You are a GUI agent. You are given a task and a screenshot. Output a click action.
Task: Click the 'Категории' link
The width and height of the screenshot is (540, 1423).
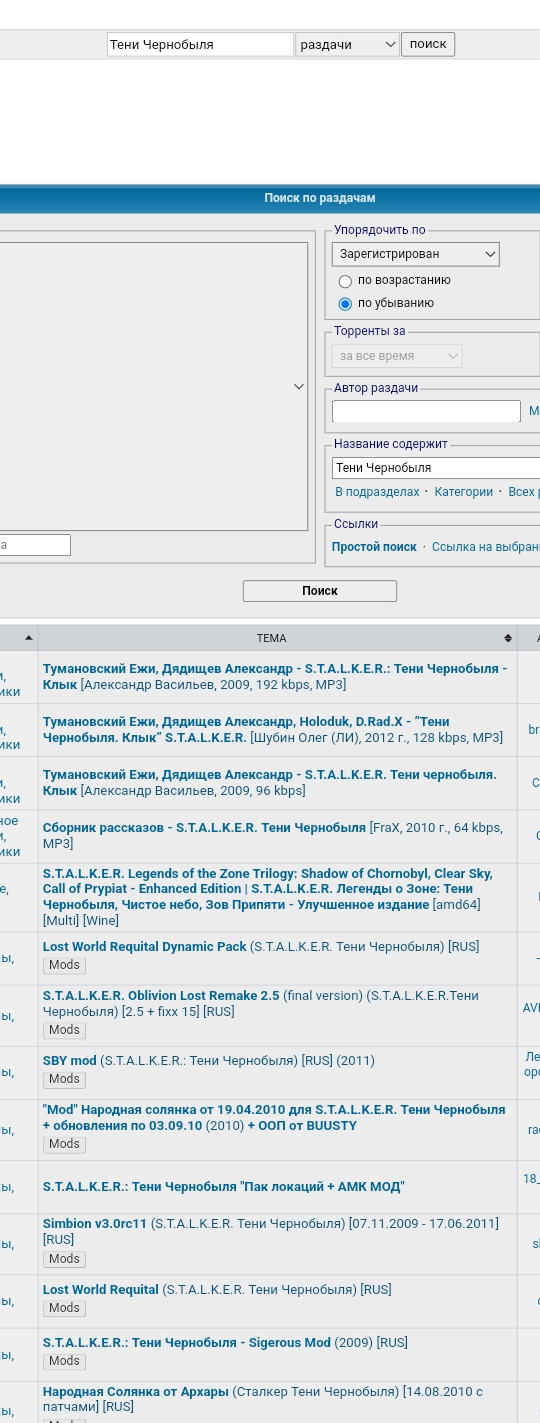coord(464,492)
